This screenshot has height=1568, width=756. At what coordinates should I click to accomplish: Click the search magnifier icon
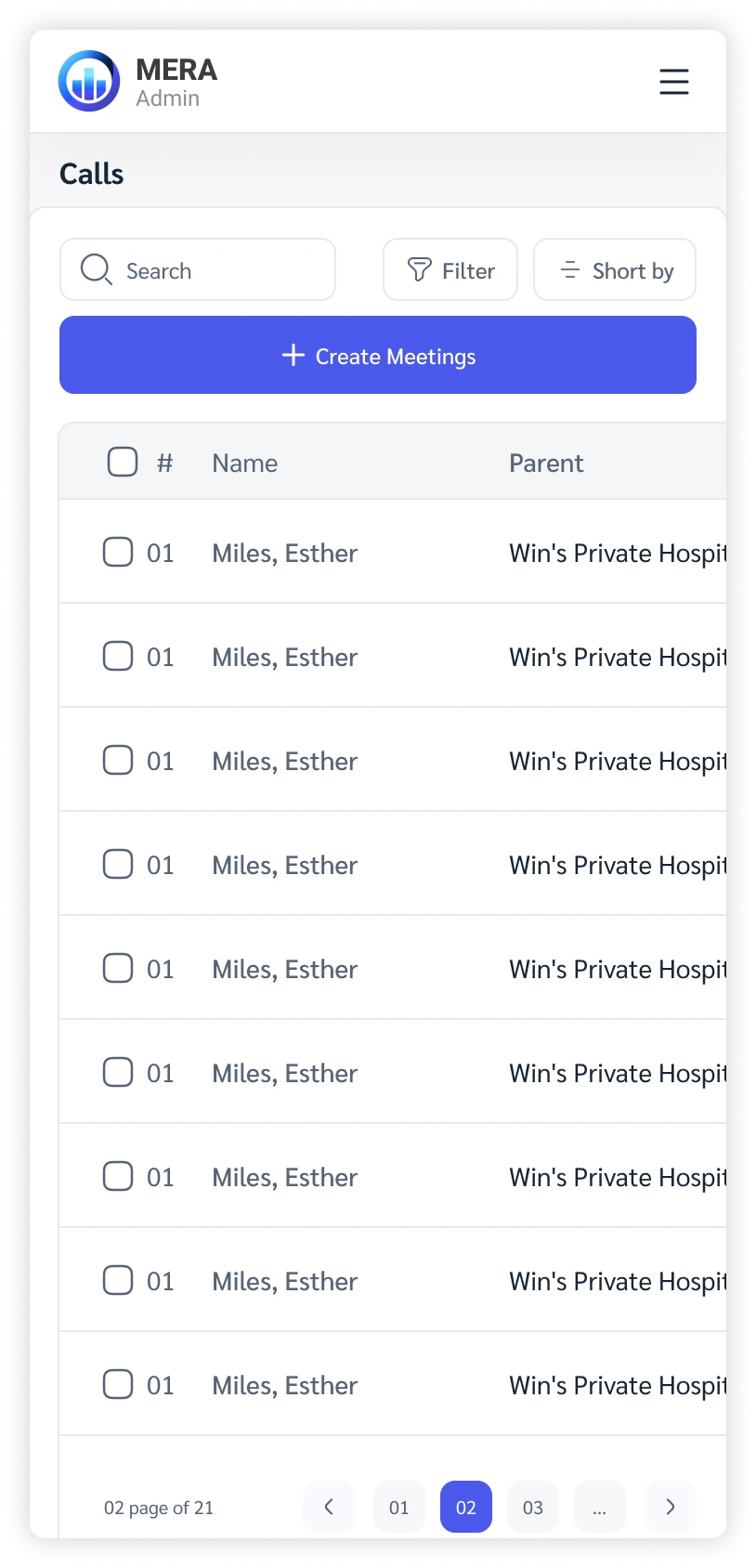pyautogui.click(x=96, y=269)
